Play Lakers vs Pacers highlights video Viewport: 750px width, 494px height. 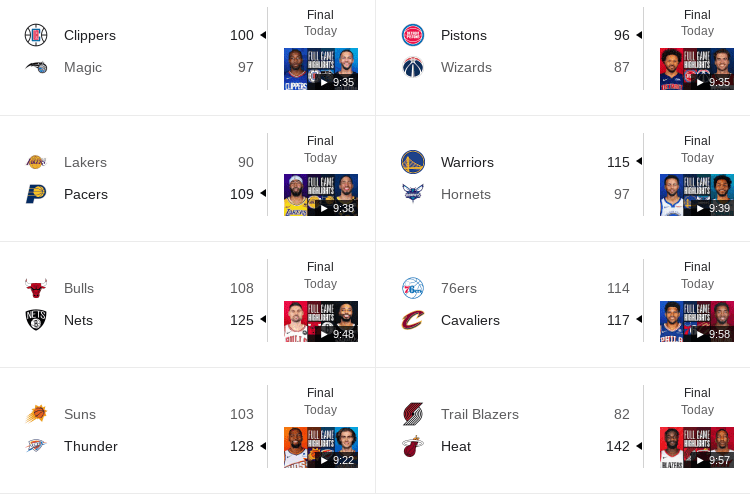tap(321, 196)
